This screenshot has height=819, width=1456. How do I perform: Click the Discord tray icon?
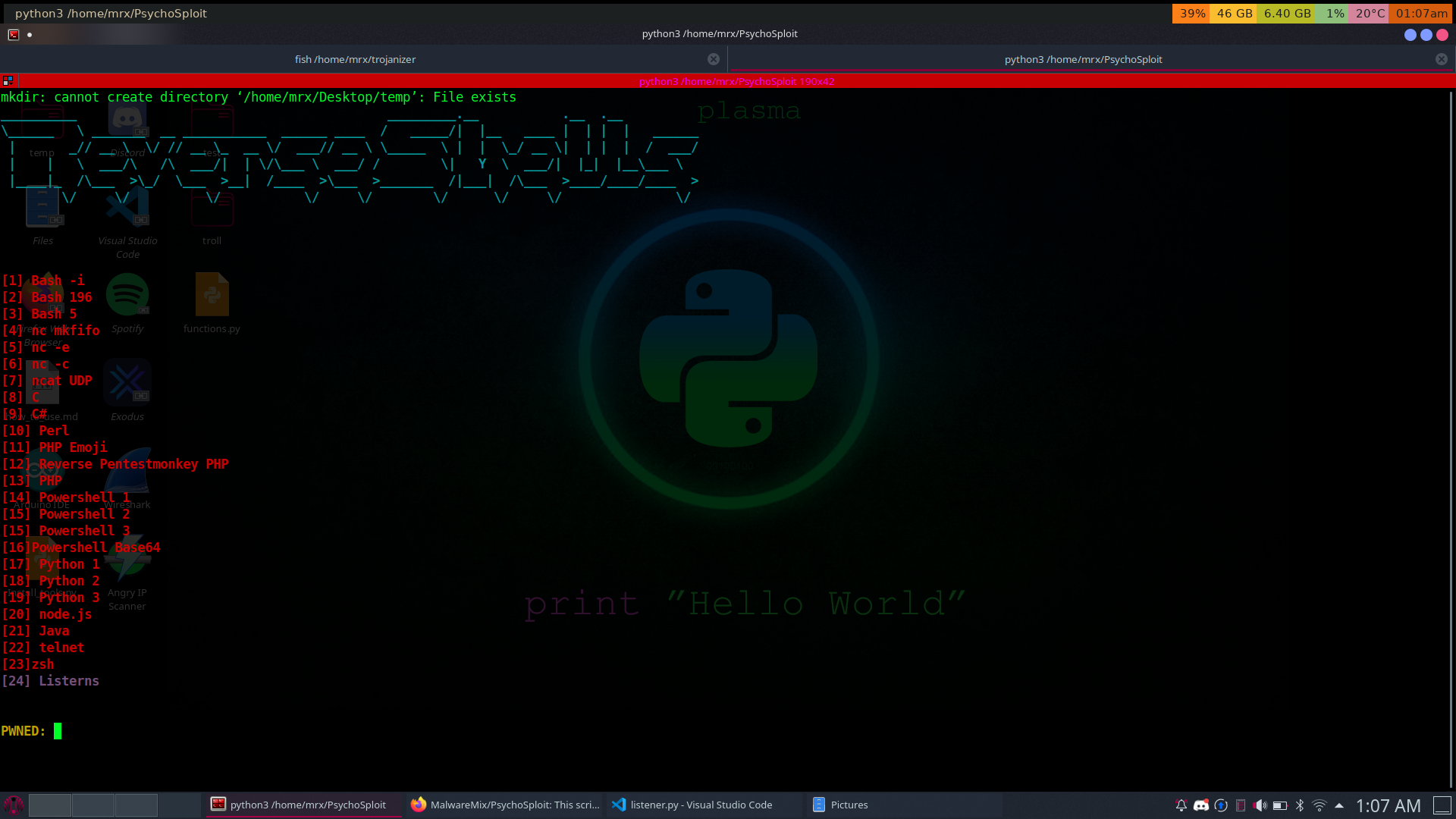(x=1200, y=805)
